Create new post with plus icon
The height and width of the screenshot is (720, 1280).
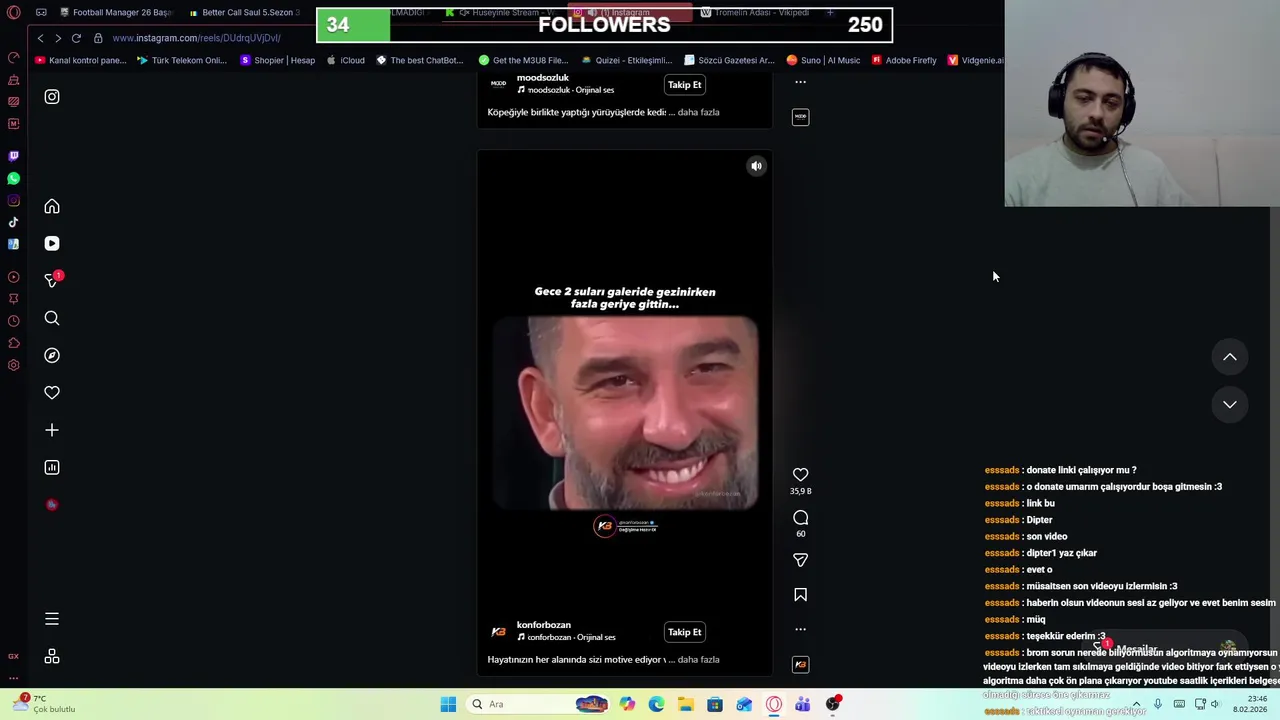(x=52, y=430)
